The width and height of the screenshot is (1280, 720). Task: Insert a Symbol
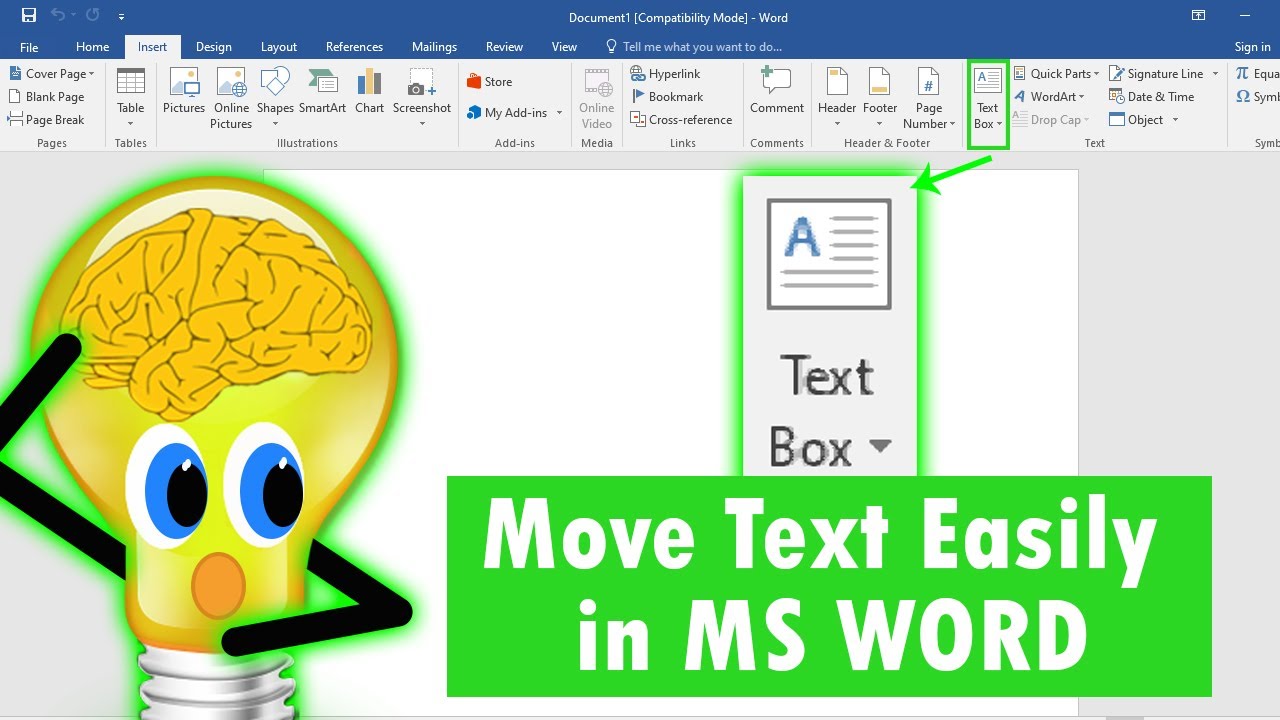tap(1257, 97)
